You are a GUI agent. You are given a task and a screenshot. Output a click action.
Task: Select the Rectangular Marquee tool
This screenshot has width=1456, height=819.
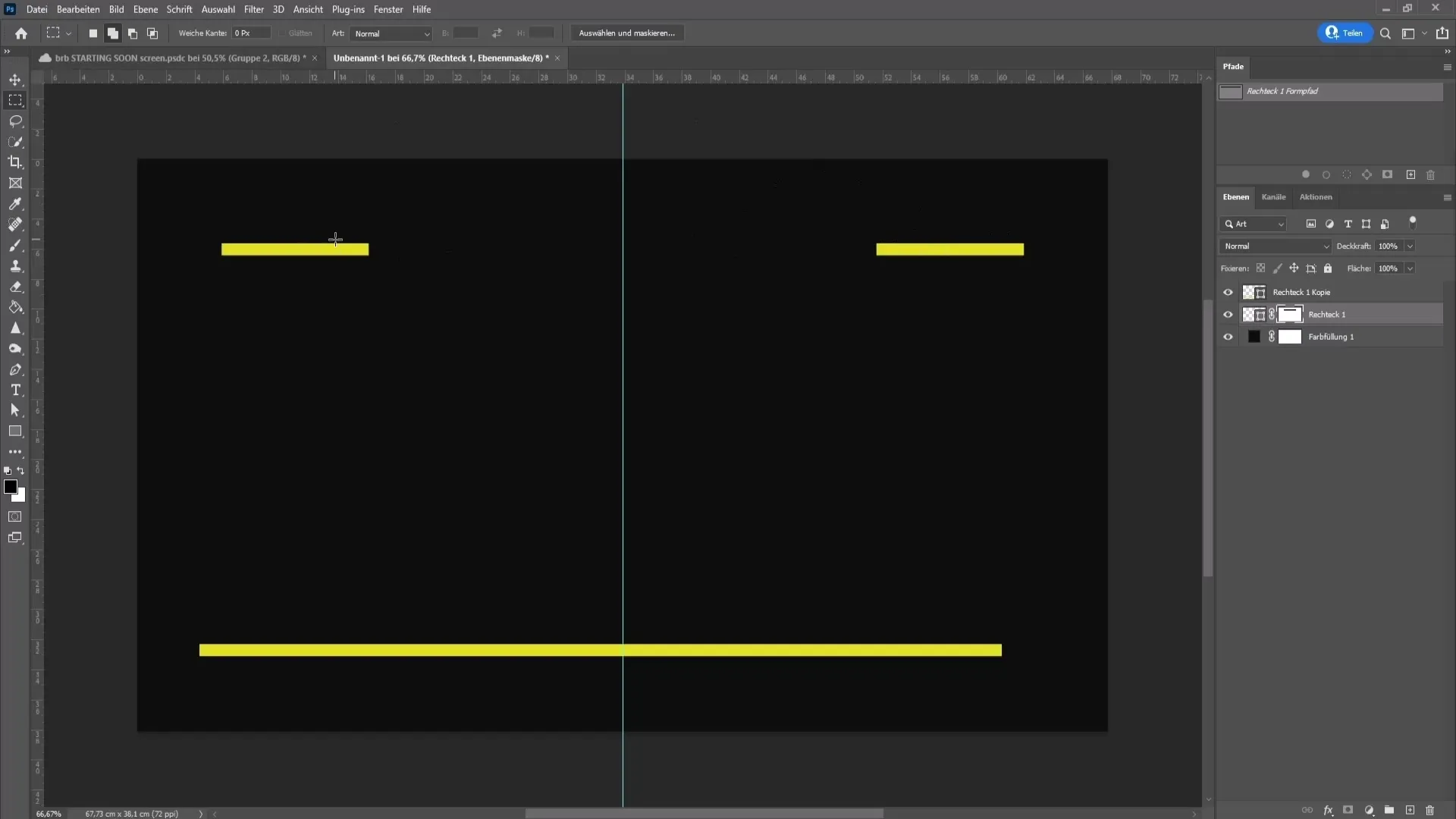pos(15,100)
